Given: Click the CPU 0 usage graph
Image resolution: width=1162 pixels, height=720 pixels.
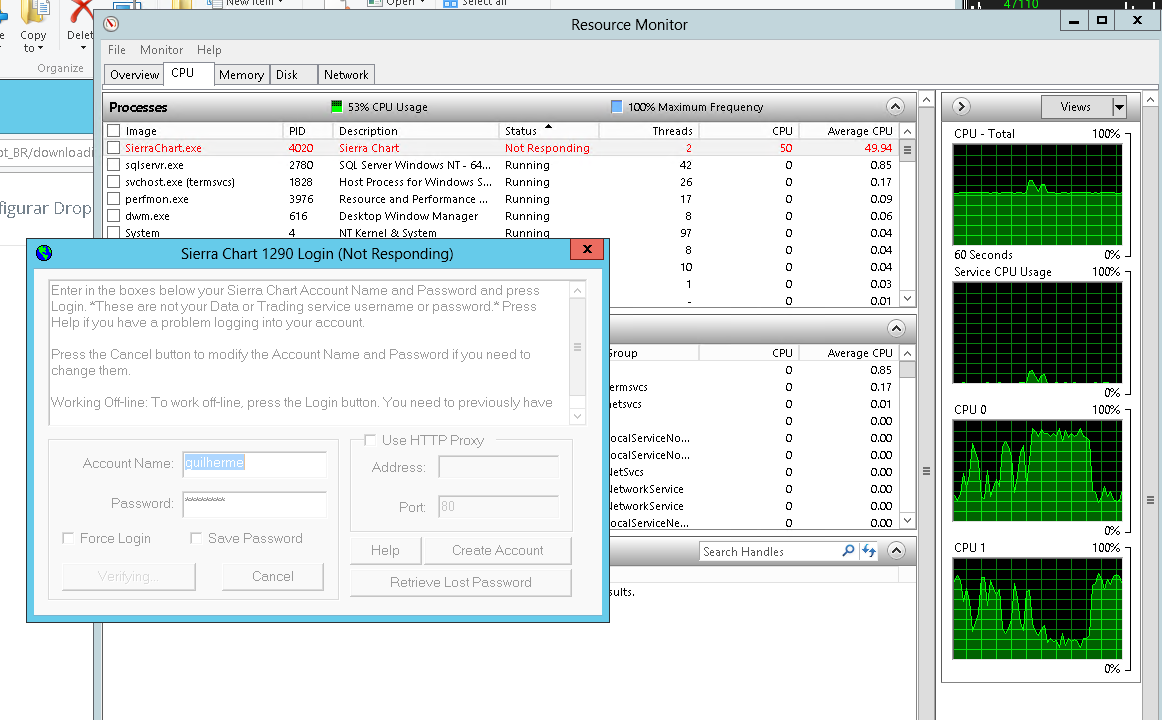Looking at the screenshot, I should click(x=1038, y=471).
